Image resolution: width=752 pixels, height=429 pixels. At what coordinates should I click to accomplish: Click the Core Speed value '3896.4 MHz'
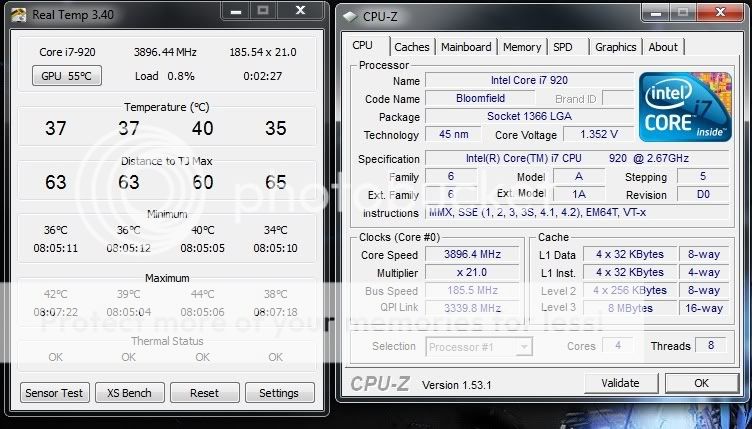(472, 255)
